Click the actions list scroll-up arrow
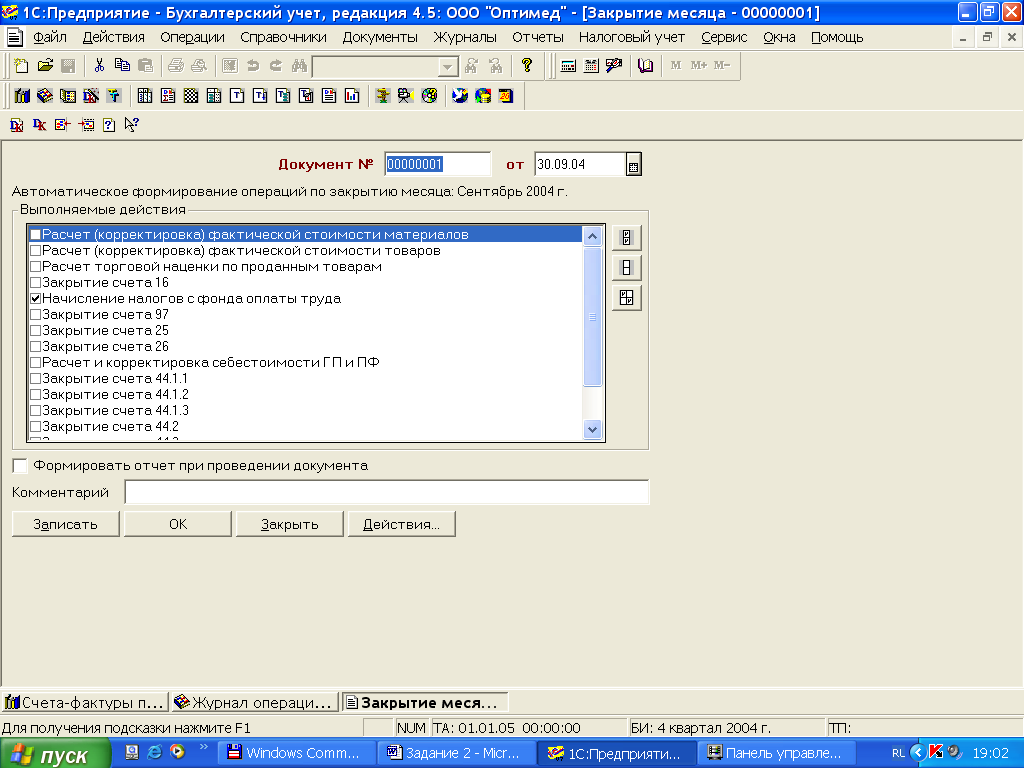Image resolution: width=1024 pixels, height=768 pixels. pos(592,236)
